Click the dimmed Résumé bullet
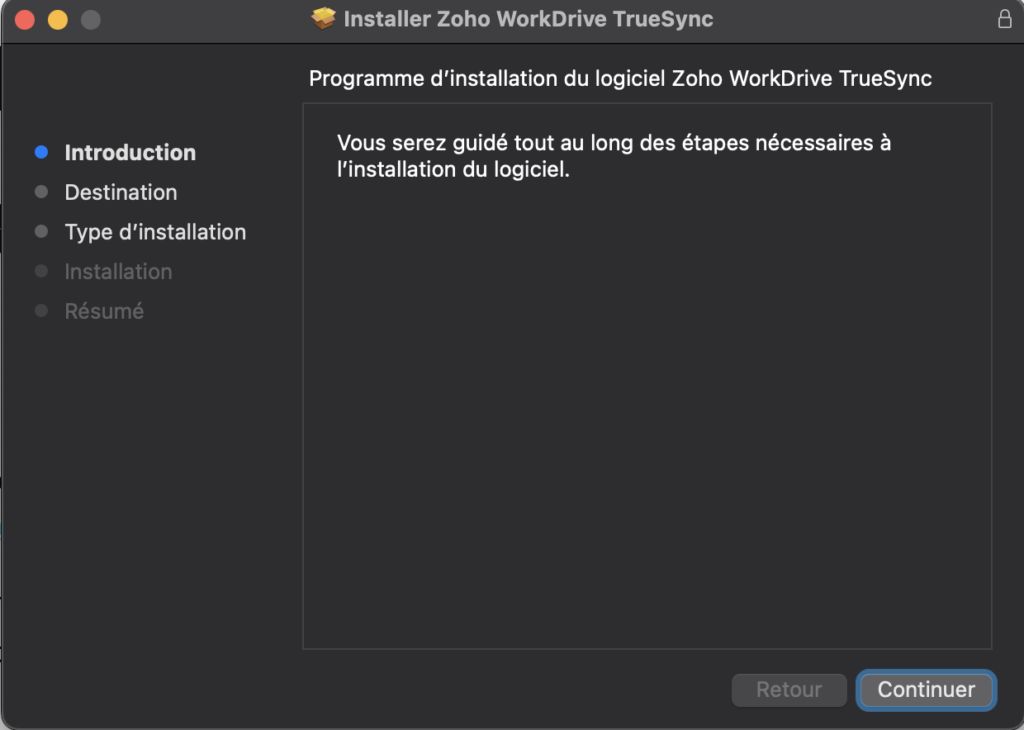Image resolution: width=1024 pixels, height=730 pixels. click(x=41, y=311)
